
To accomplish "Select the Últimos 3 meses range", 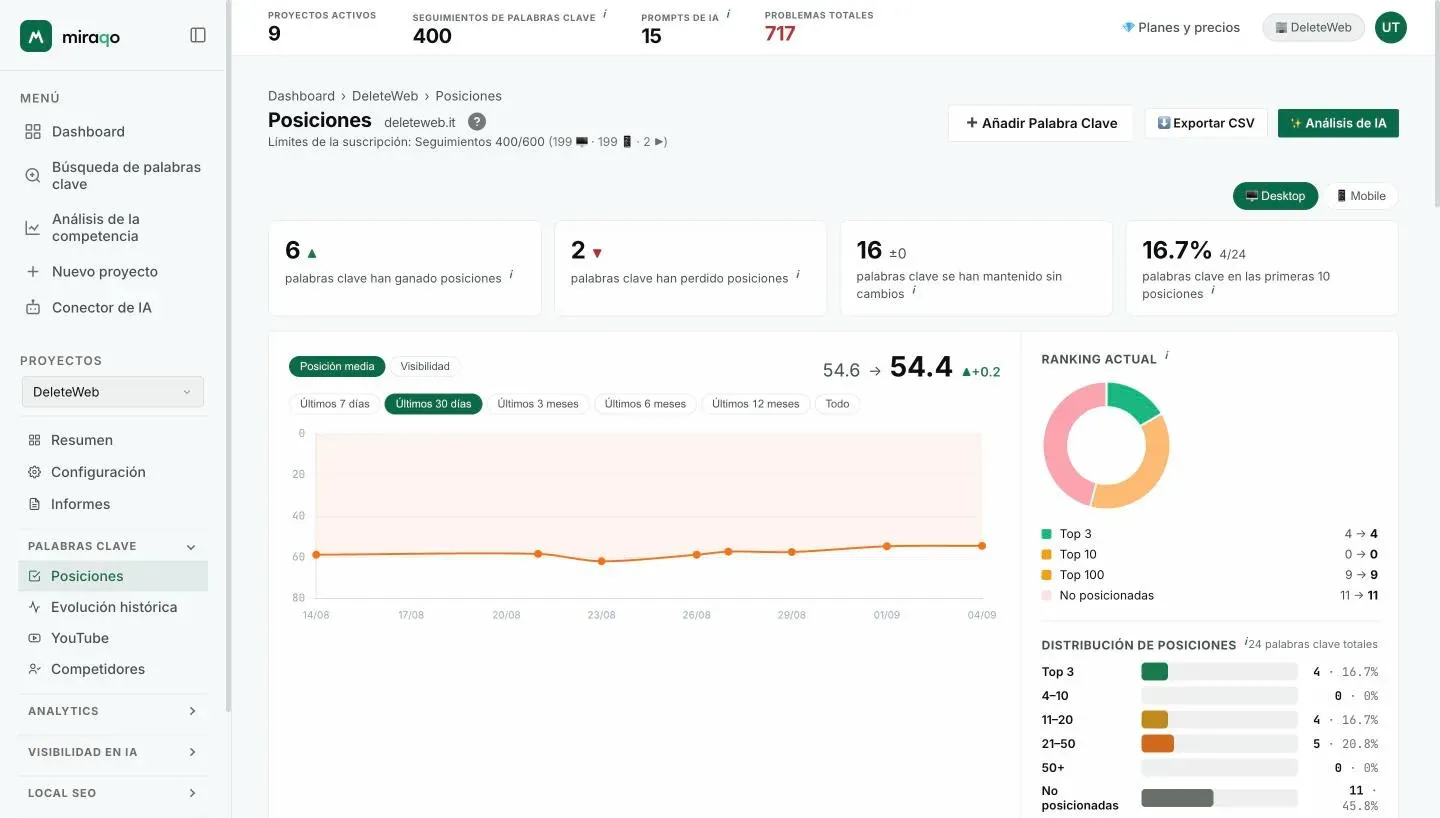I will 538,404.
